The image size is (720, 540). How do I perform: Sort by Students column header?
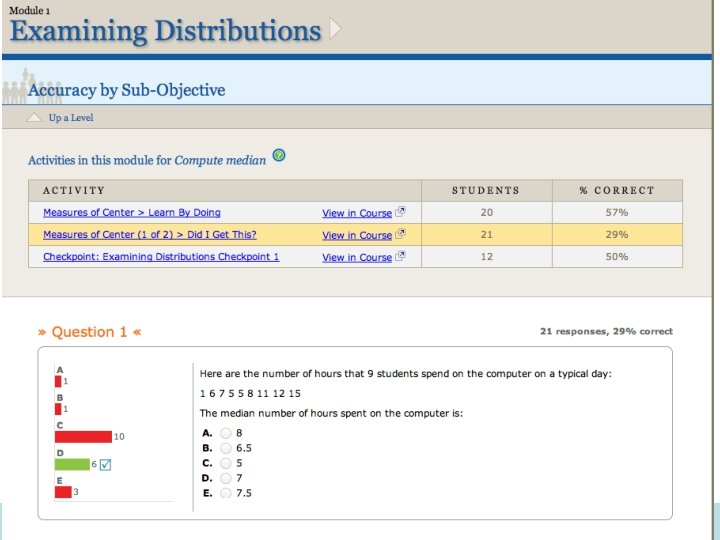tap(485, 190)
